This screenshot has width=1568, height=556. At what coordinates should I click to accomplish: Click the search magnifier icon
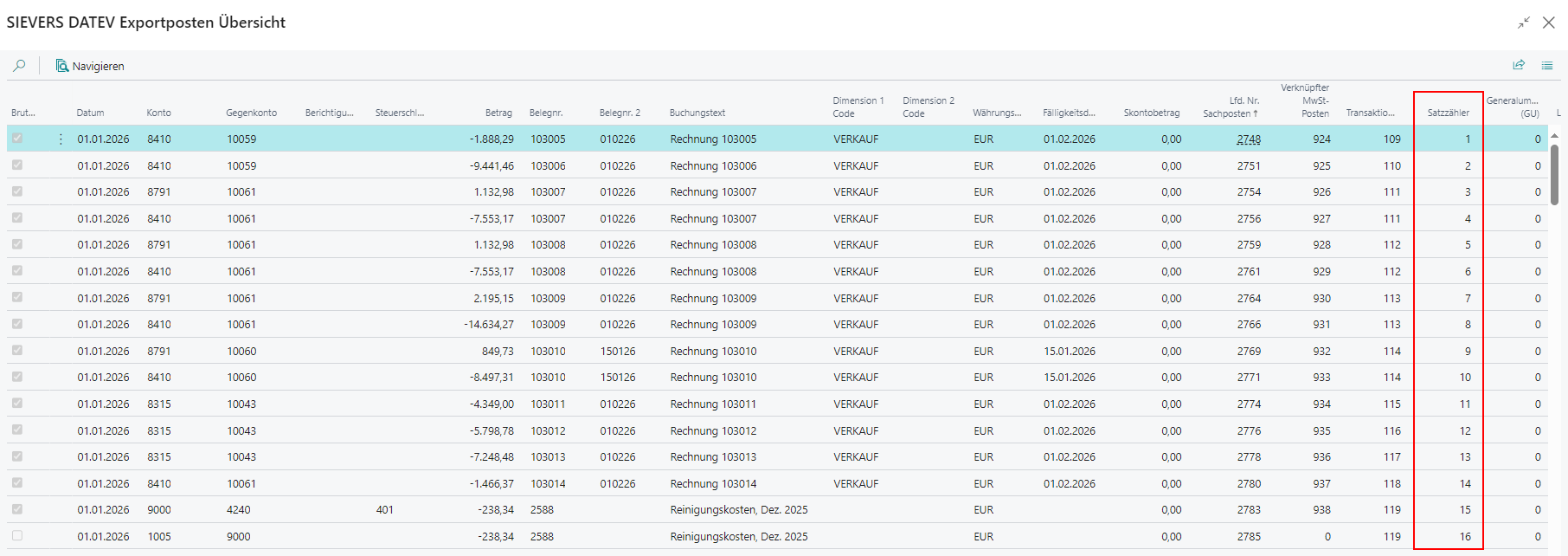pyautogui.click(x=19, y=66)
